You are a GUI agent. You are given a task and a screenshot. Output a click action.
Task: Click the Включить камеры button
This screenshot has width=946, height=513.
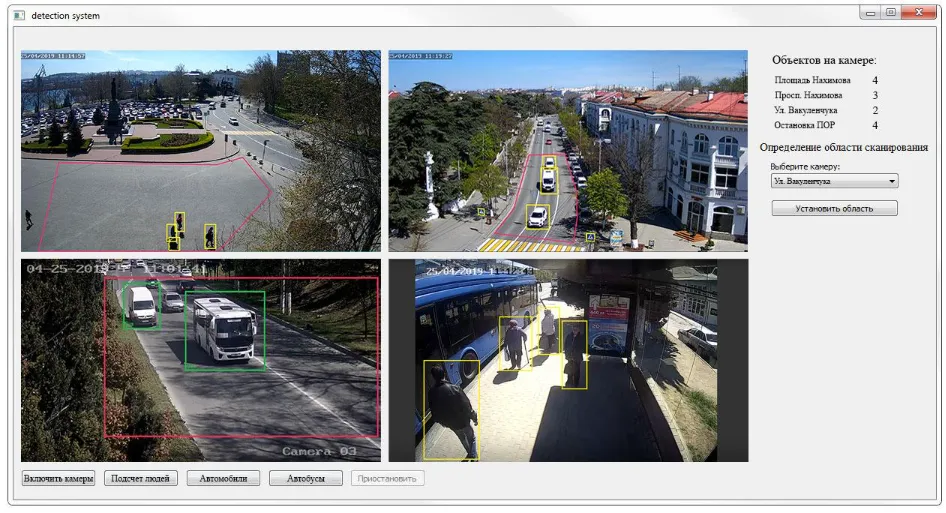(x=59, y=478)
